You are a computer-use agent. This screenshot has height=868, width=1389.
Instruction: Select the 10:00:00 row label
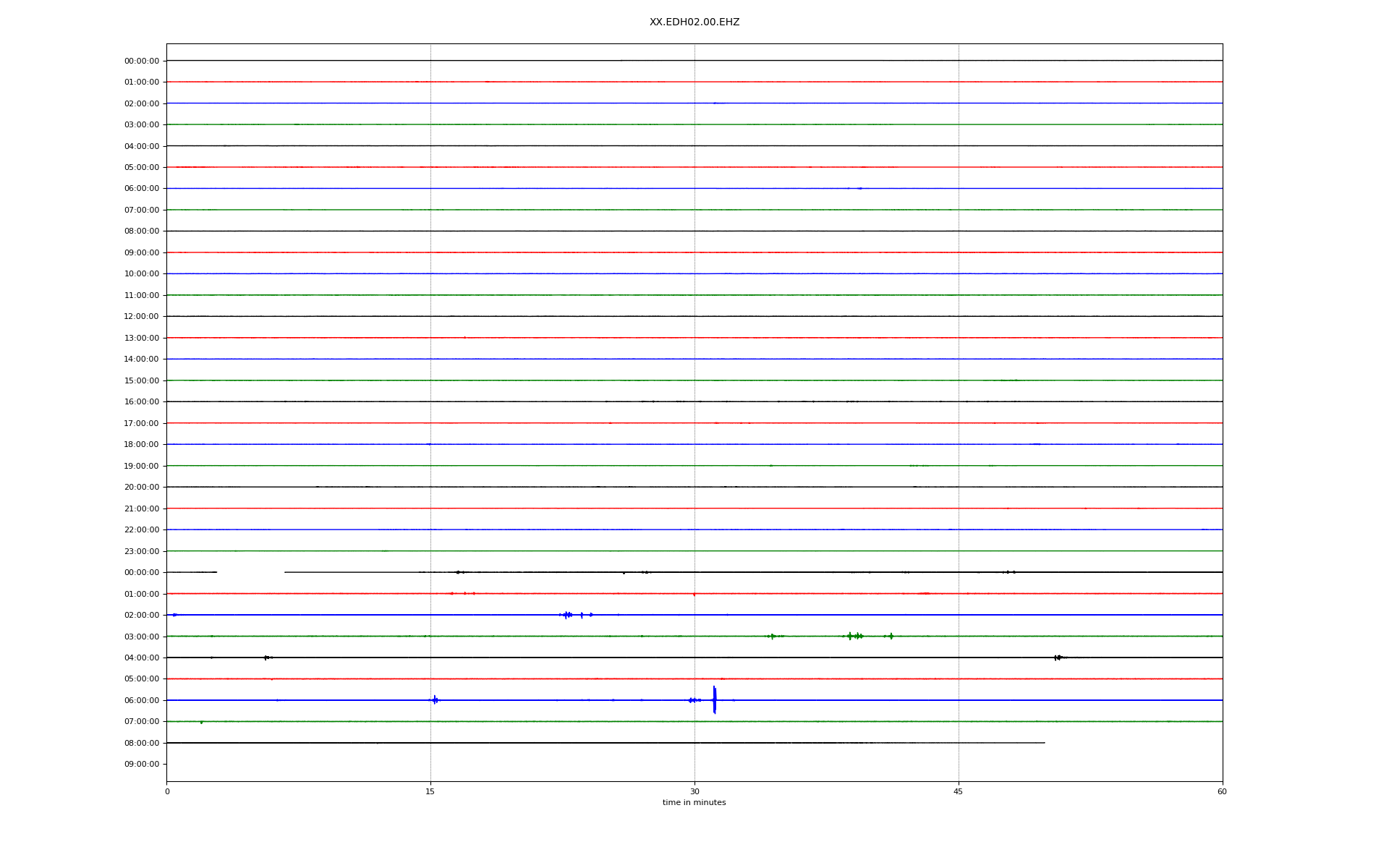[x=141, y=274]
